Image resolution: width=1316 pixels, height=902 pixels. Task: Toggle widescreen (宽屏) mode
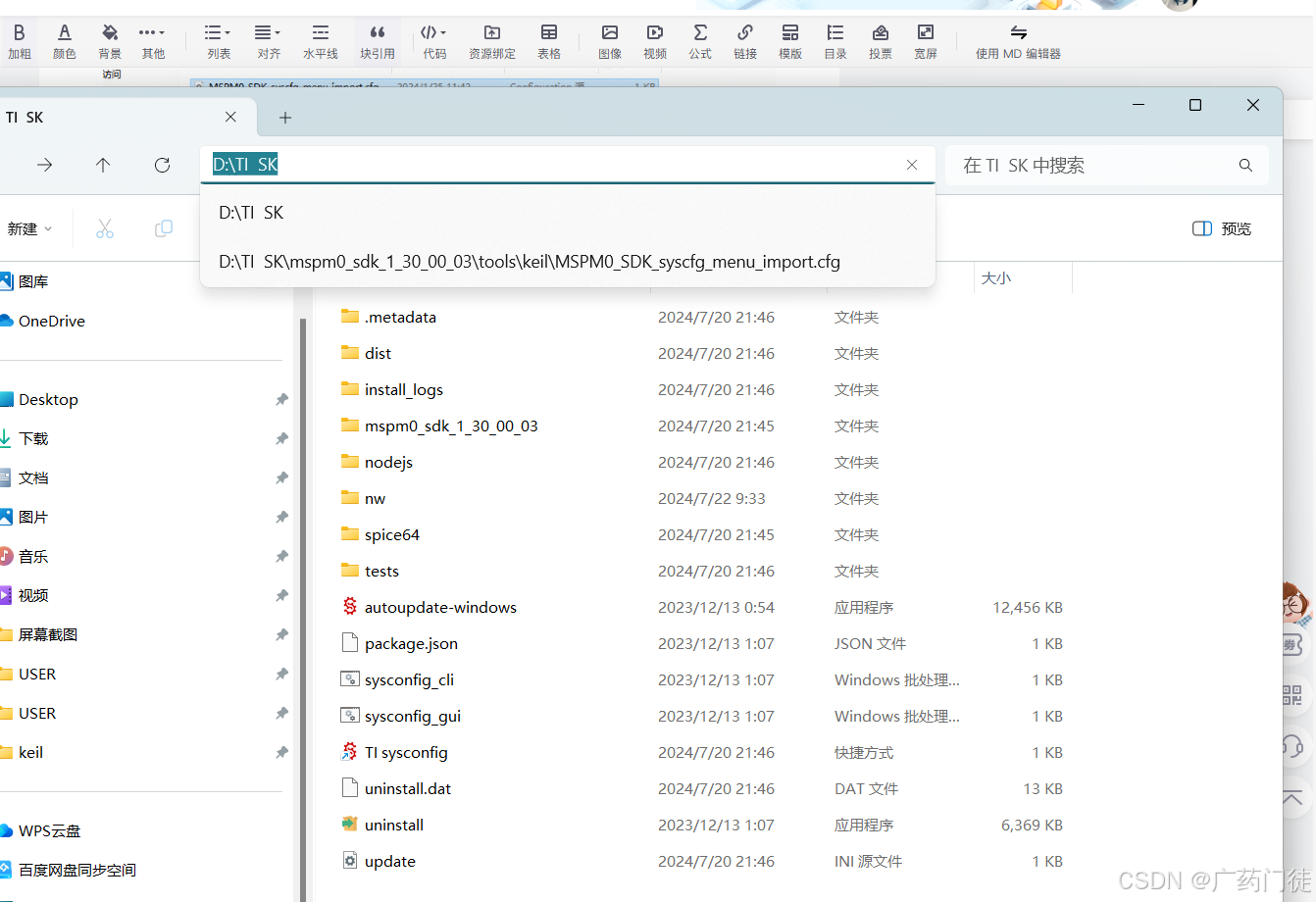pyautogui.click(x=925, y=41)
